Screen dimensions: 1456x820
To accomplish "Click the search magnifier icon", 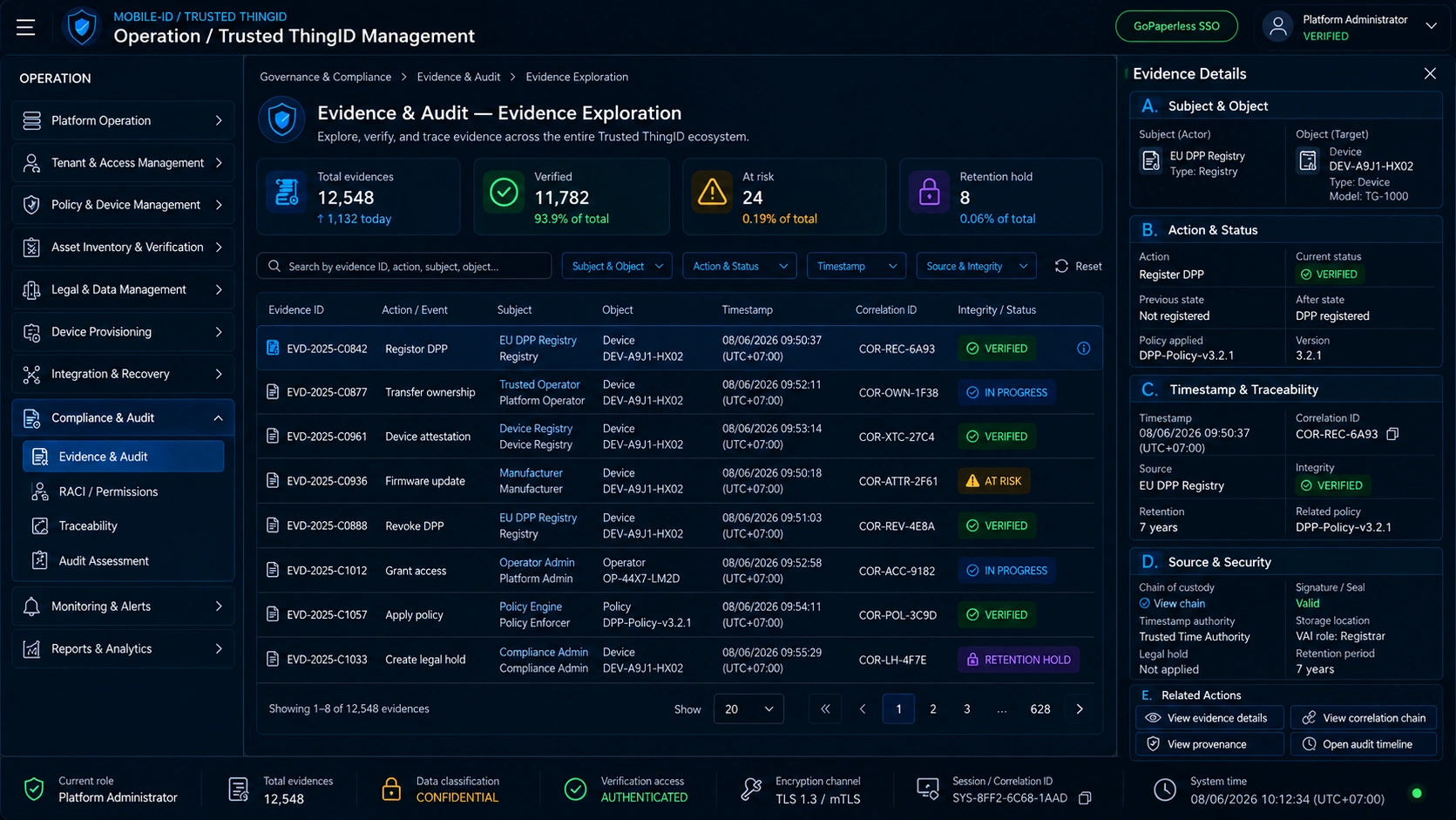I will (x=274, y=266).
